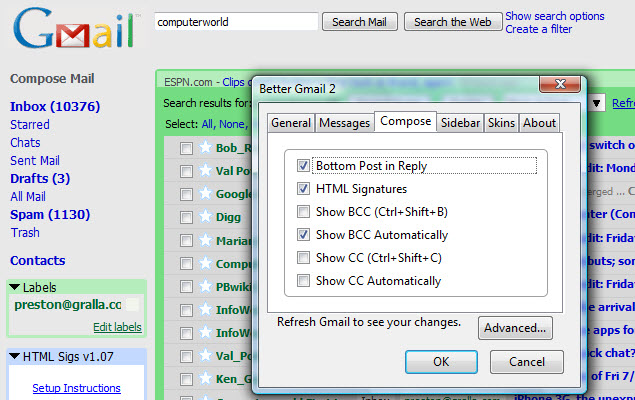Open the Edit labels link

[117, 327]
